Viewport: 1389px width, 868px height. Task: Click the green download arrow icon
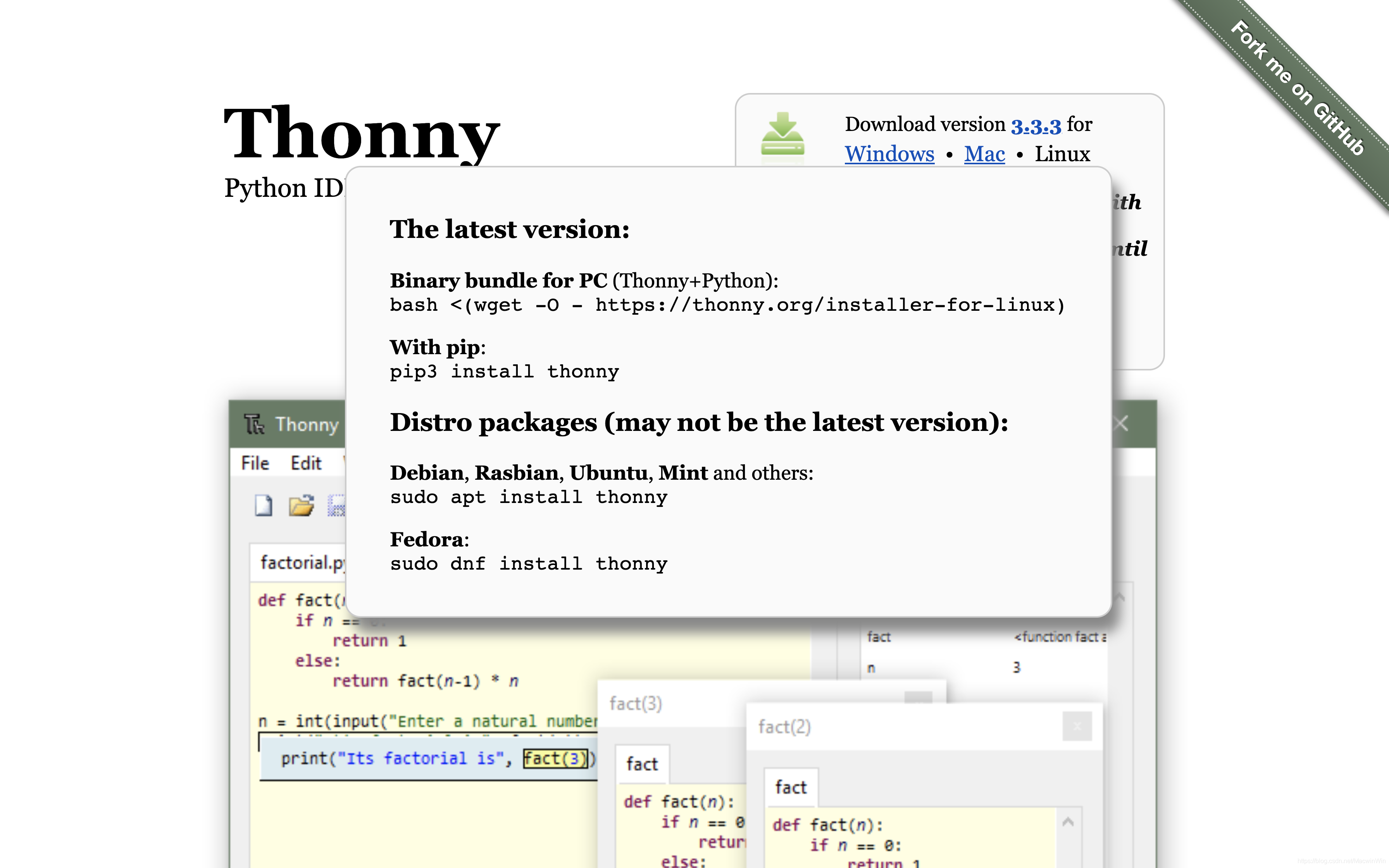[782, 134]
